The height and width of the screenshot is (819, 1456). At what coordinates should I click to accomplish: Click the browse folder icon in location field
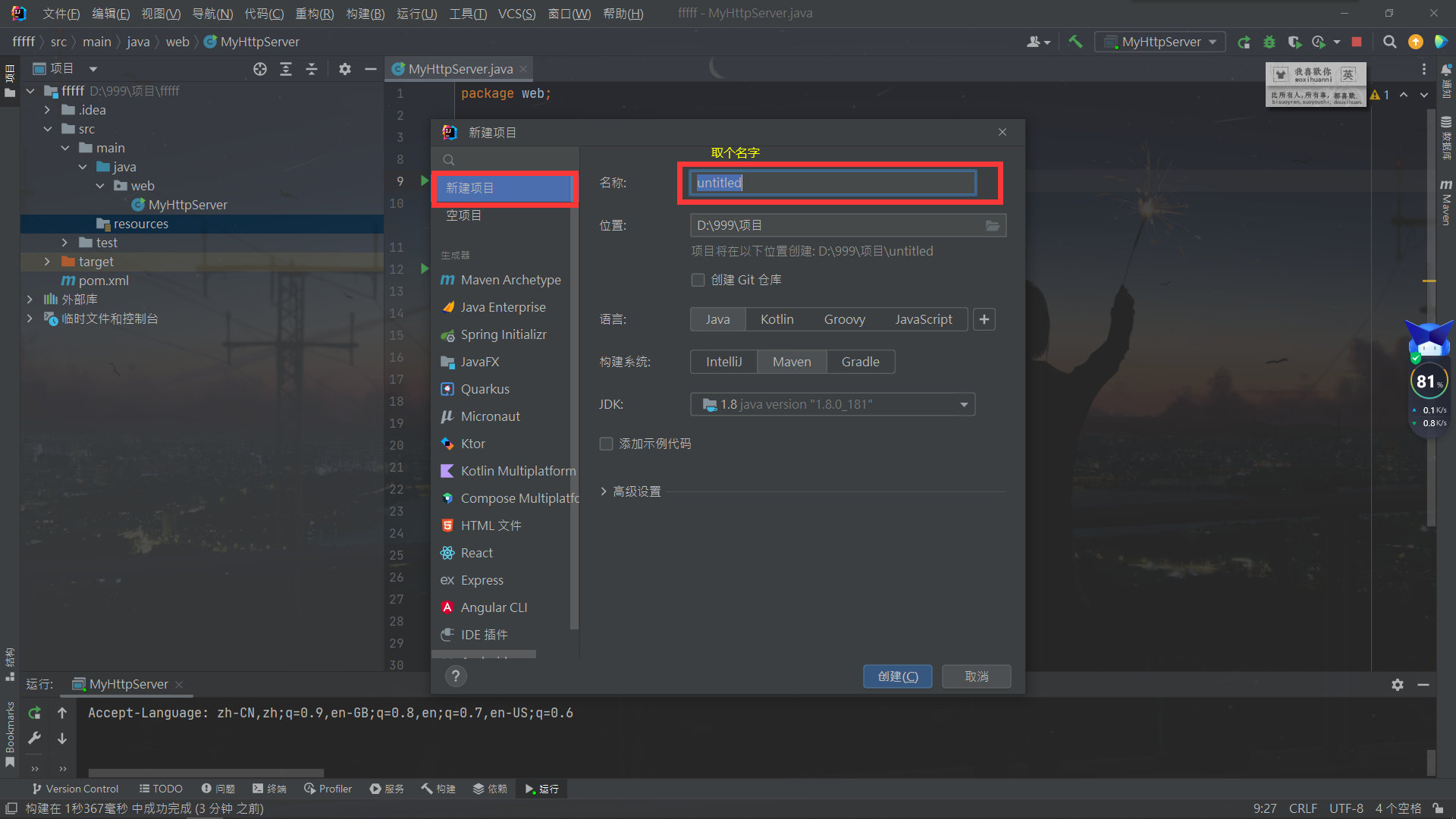coord(992,225)
